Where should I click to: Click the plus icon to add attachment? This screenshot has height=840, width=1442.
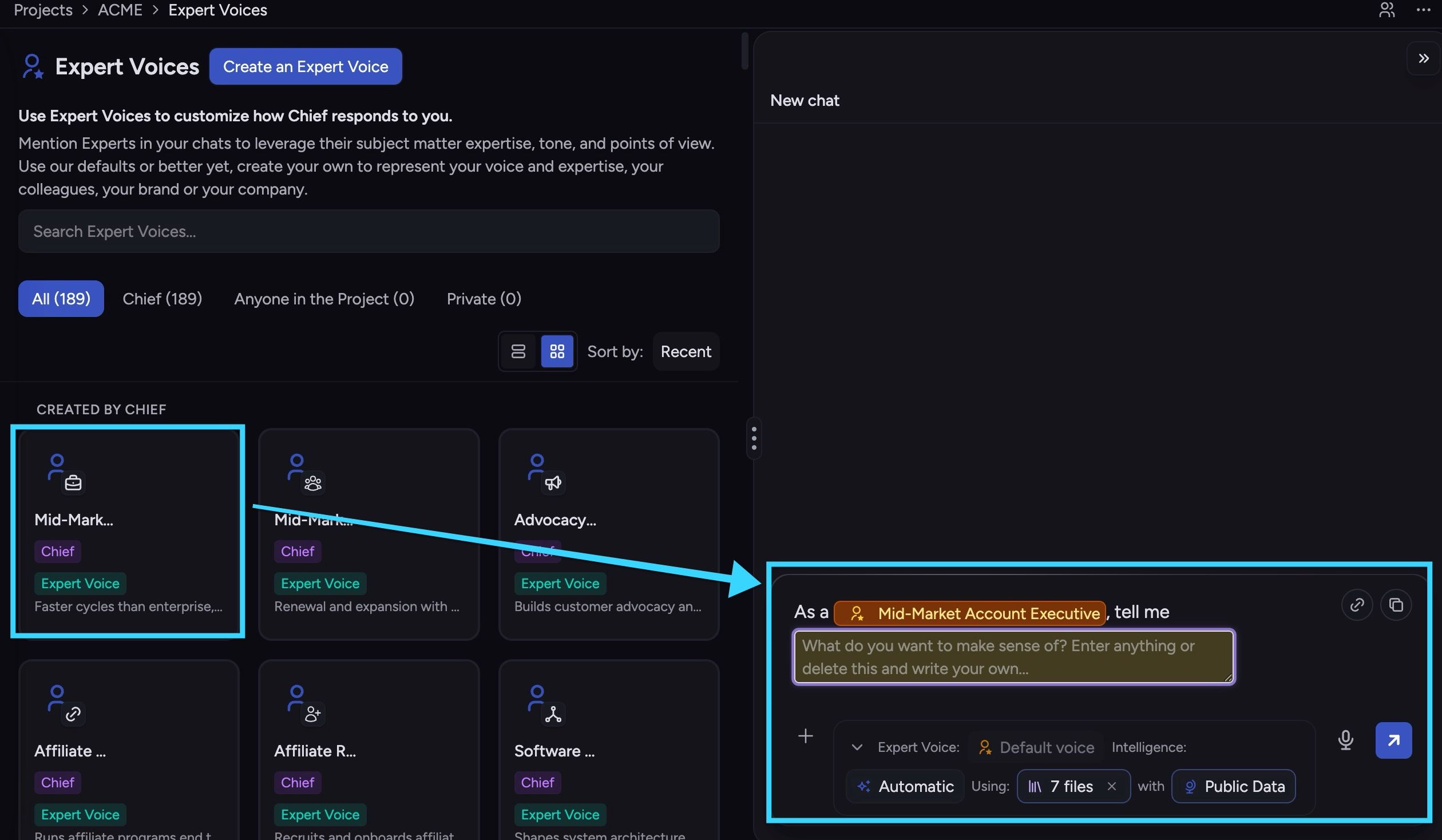(x=806, y=736)
